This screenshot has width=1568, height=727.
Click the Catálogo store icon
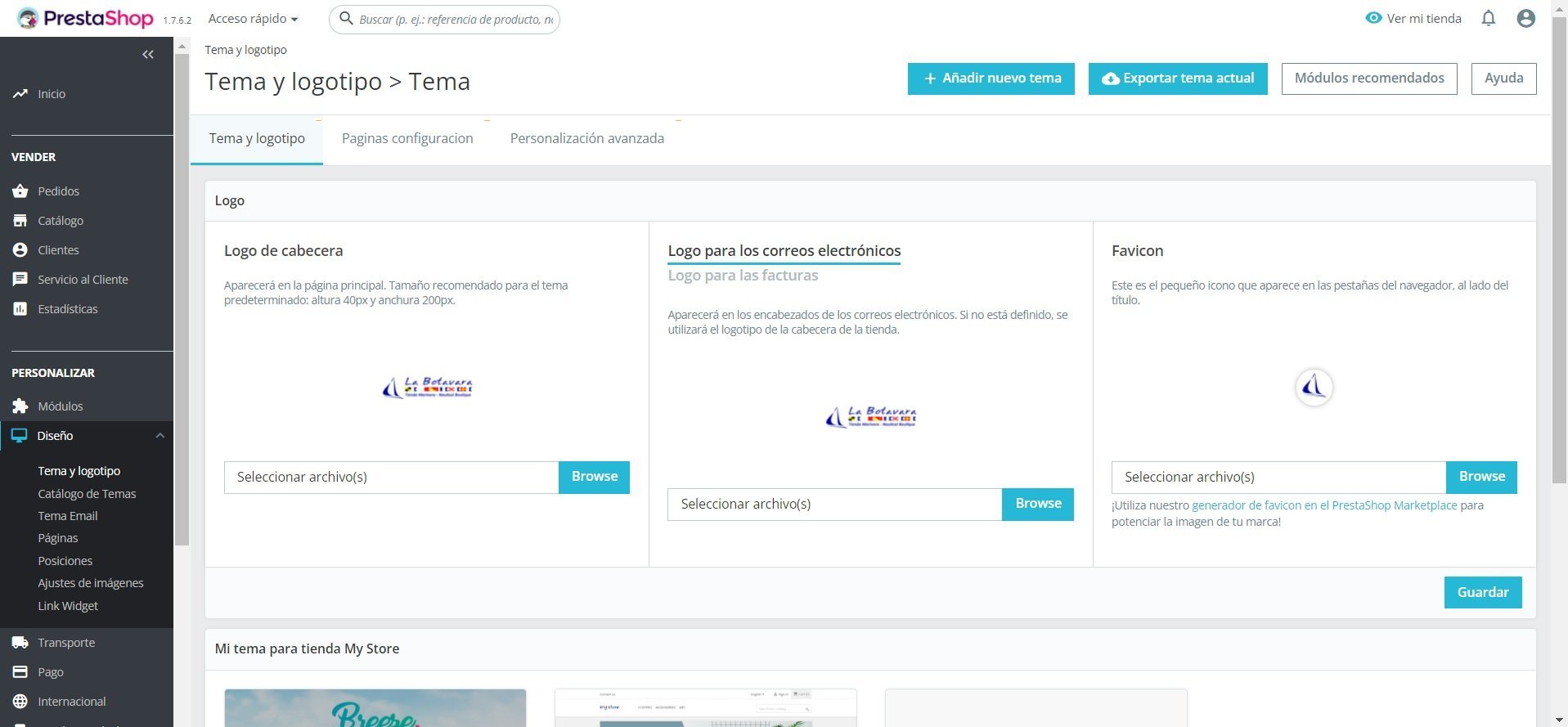[x=20, y=221]
